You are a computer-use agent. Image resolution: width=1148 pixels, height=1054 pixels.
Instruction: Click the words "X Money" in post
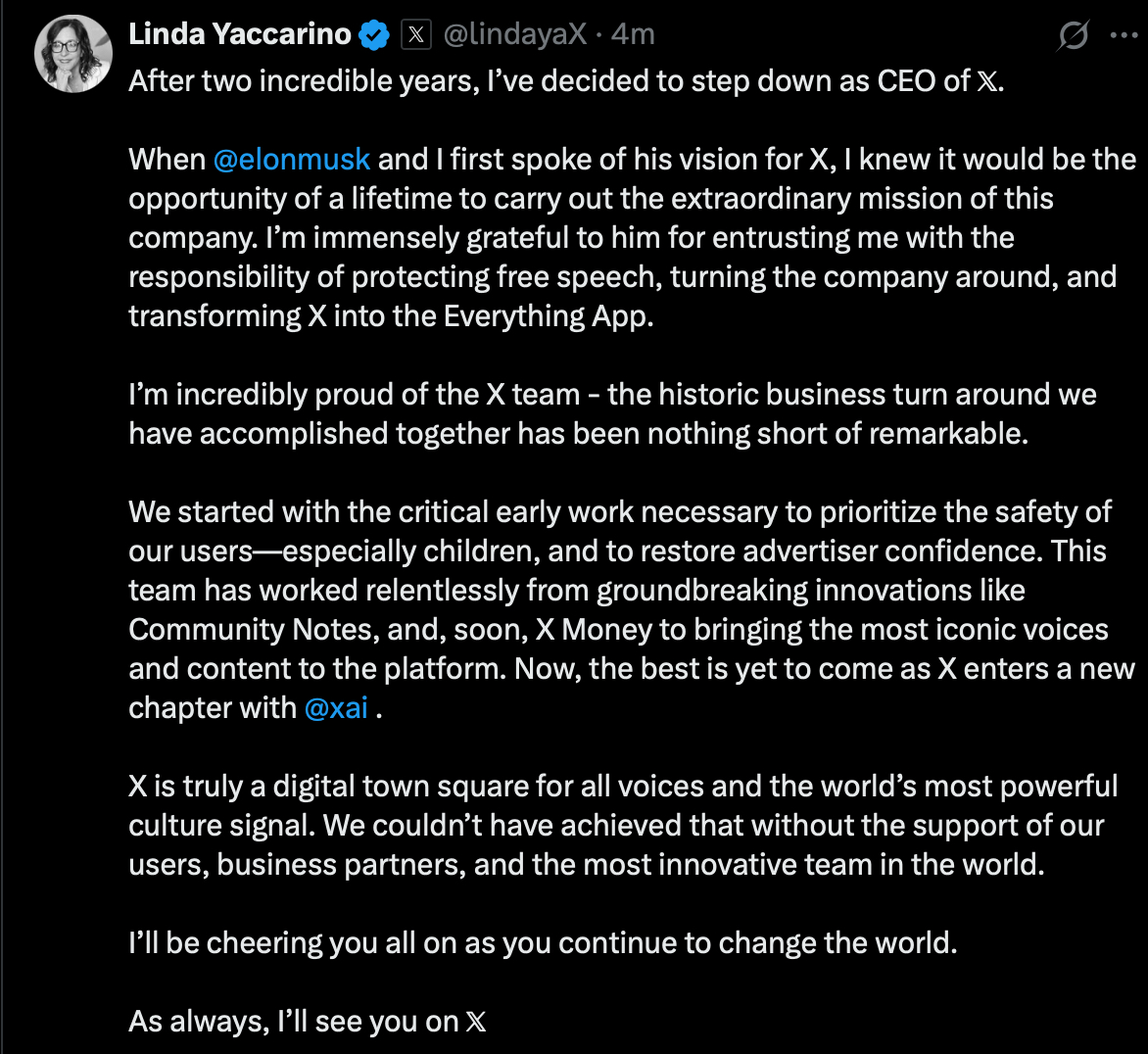(x=593, y=630)
